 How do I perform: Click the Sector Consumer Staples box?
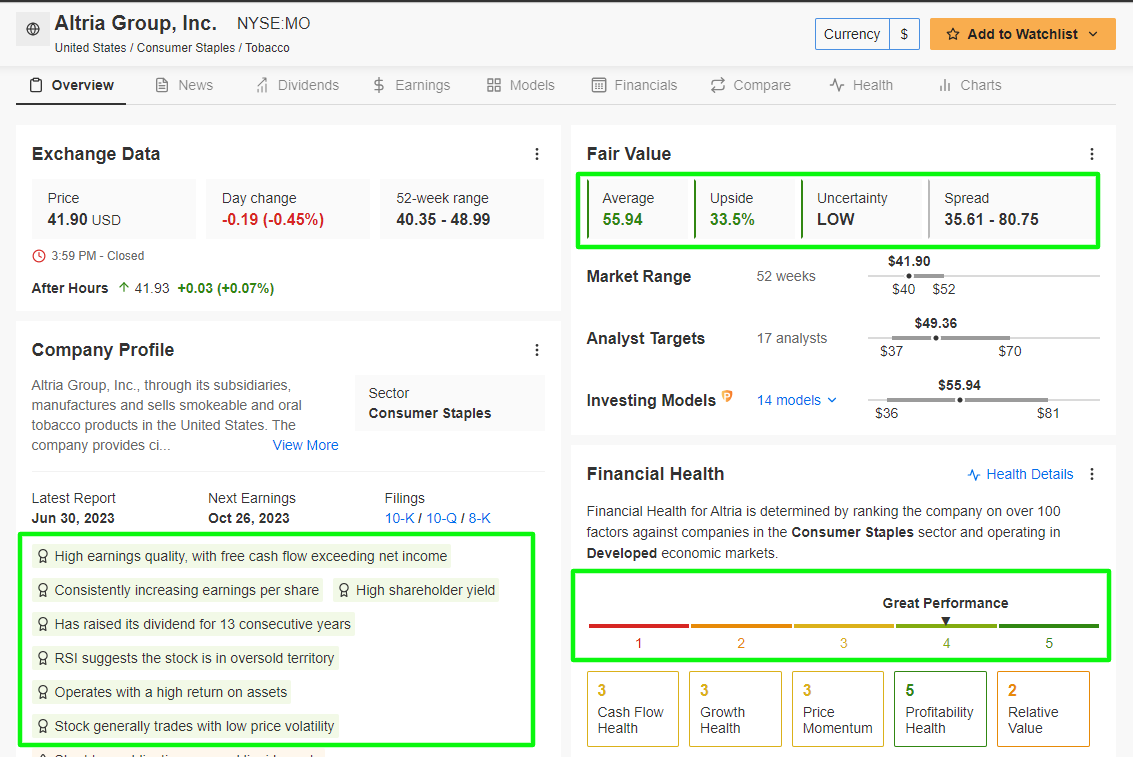pyautogui.click(x=449, y=403)
